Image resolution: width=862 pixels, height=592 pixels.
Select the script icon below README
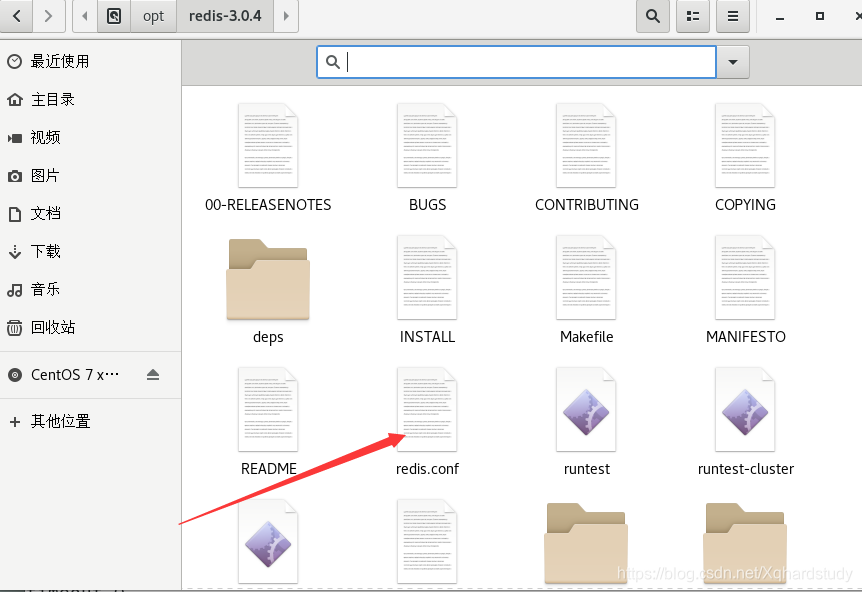[268, 541]
